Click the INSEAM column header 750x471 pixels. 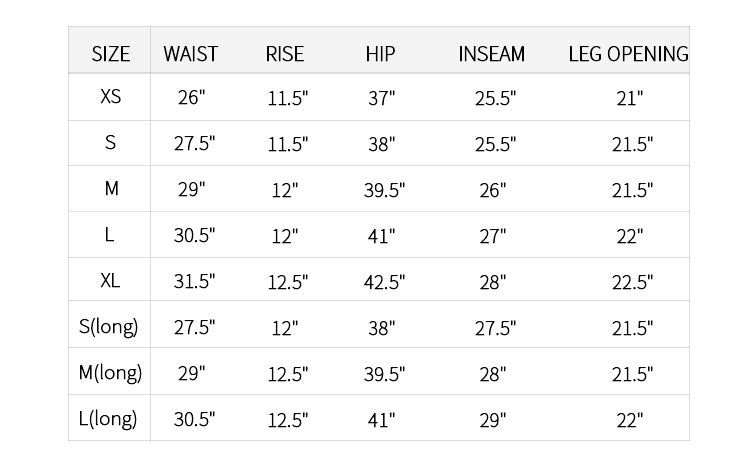point(491,54)
